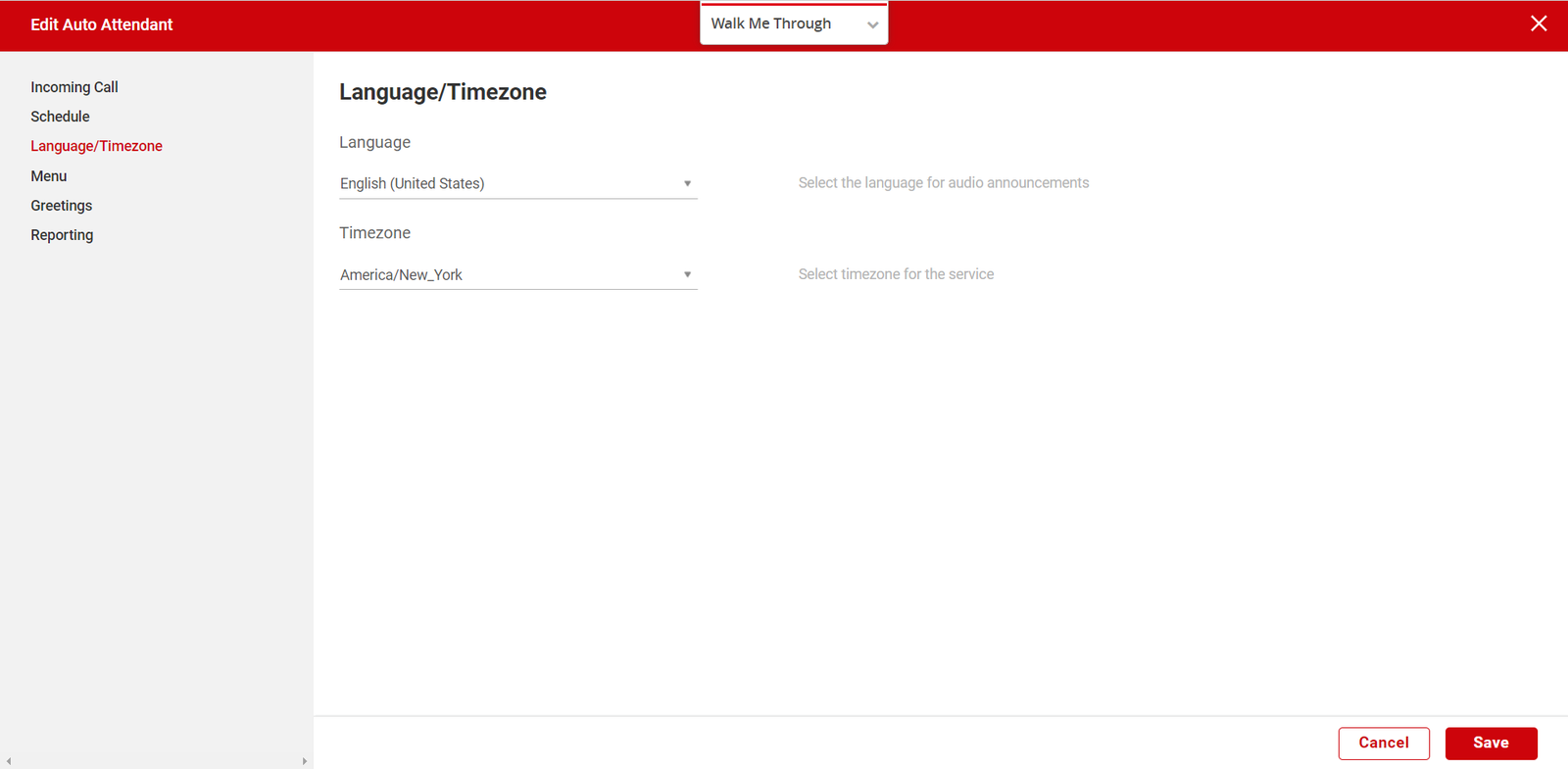Open the Menu section

[49, 176]
